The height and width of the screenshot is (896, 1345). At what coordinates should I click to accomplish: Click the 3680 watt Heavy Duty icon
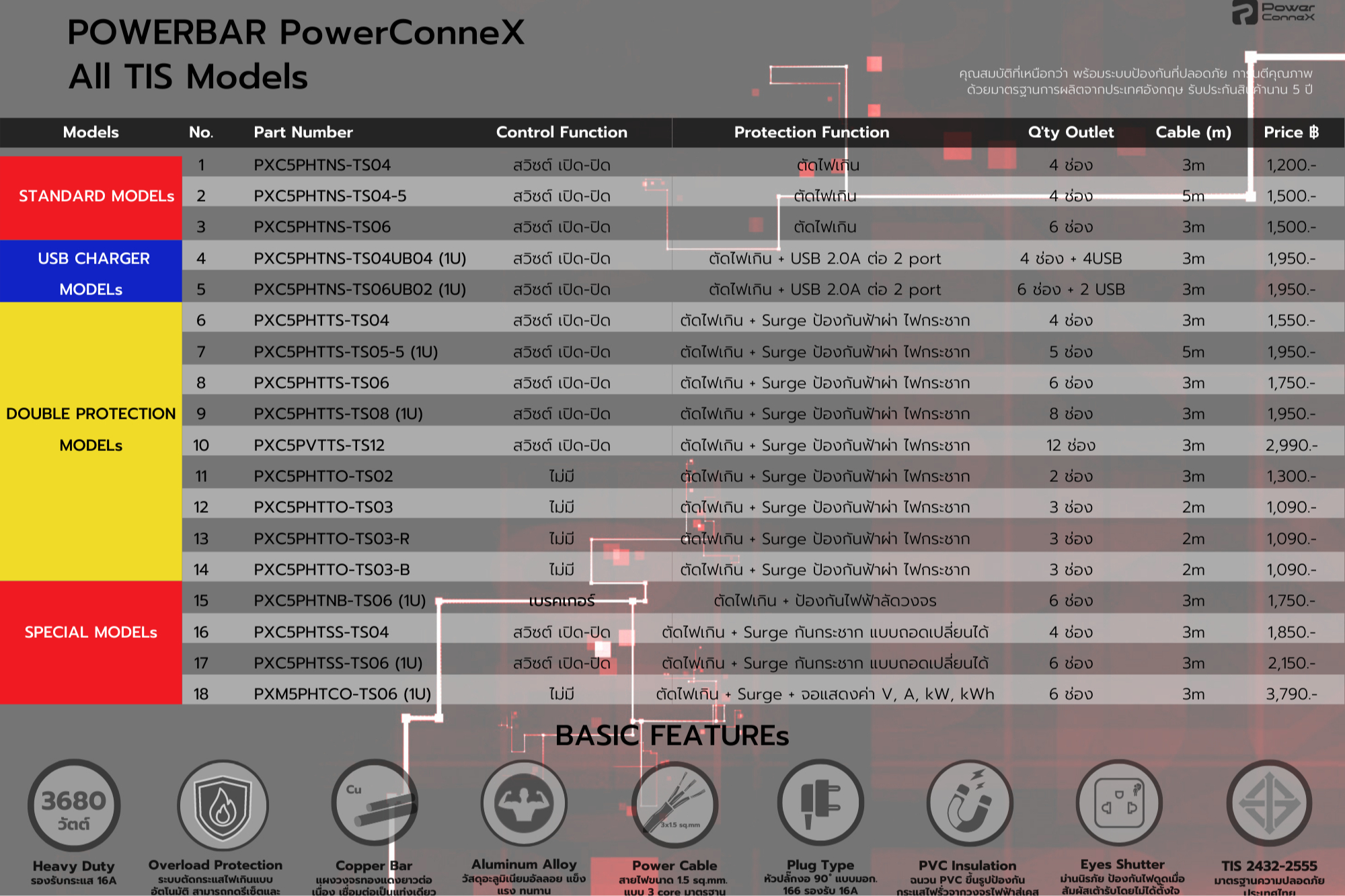74,805
